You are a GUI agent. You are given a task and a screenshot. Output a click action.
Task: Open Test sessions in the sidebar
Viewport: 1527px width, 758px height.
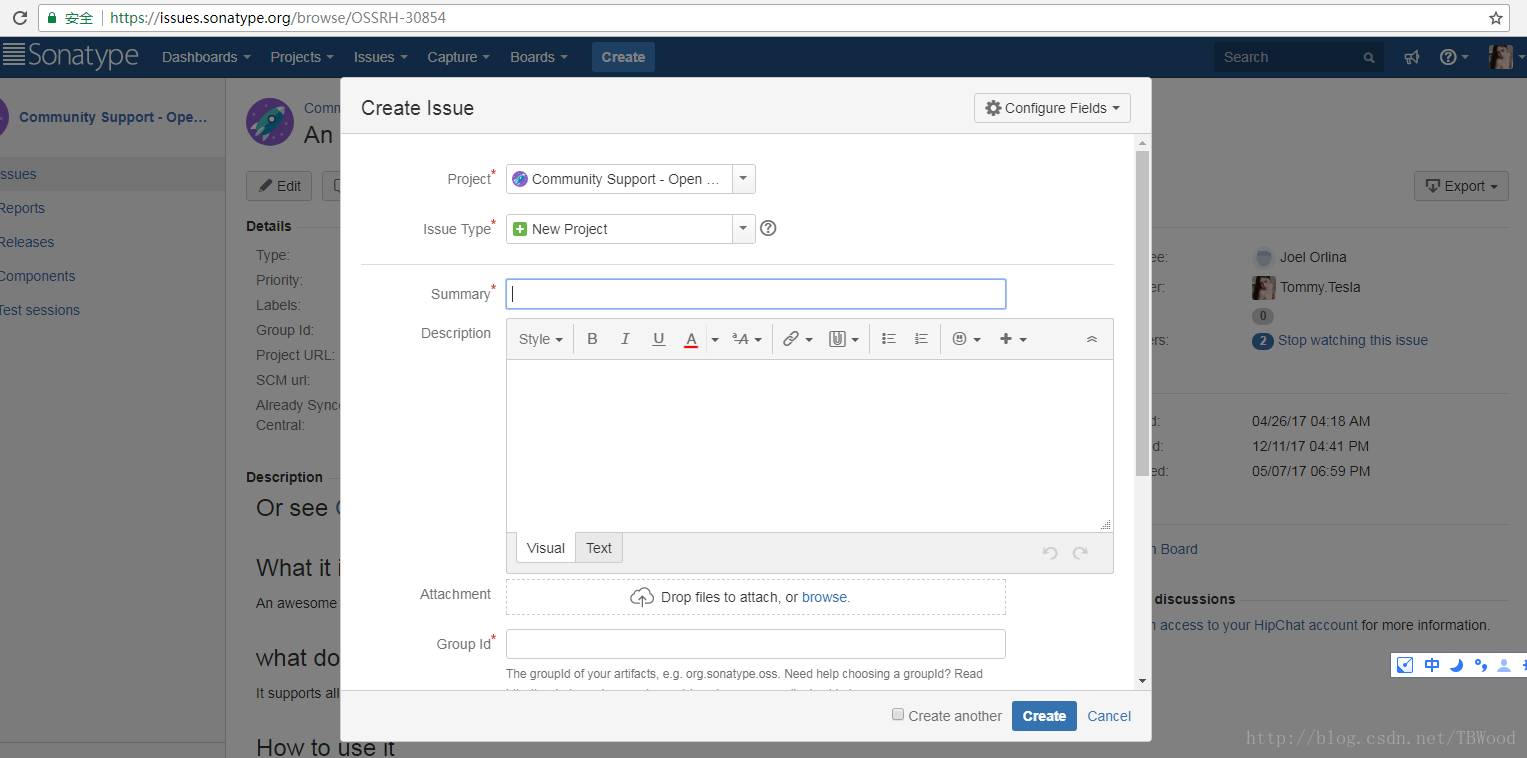[x=40, y=310]
